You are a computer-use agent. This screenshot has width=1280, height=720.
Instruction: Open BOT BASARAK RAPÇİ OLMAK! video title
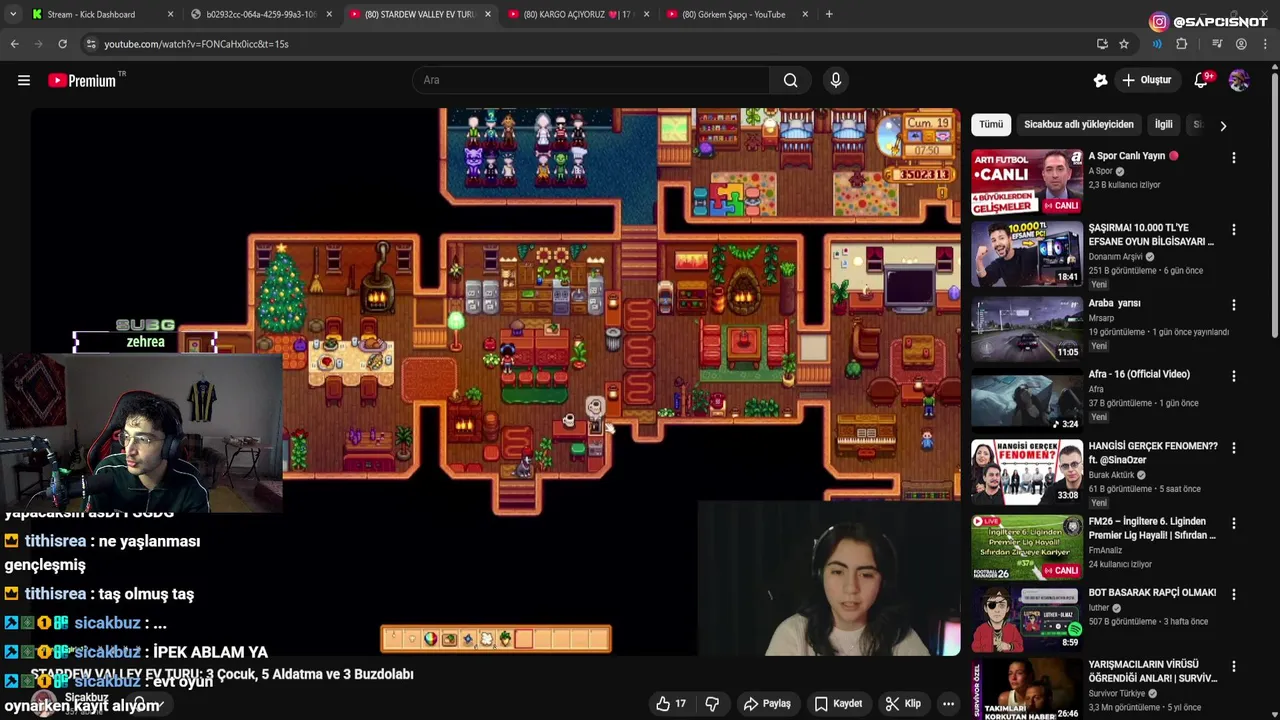click(x=1152, y=592)
